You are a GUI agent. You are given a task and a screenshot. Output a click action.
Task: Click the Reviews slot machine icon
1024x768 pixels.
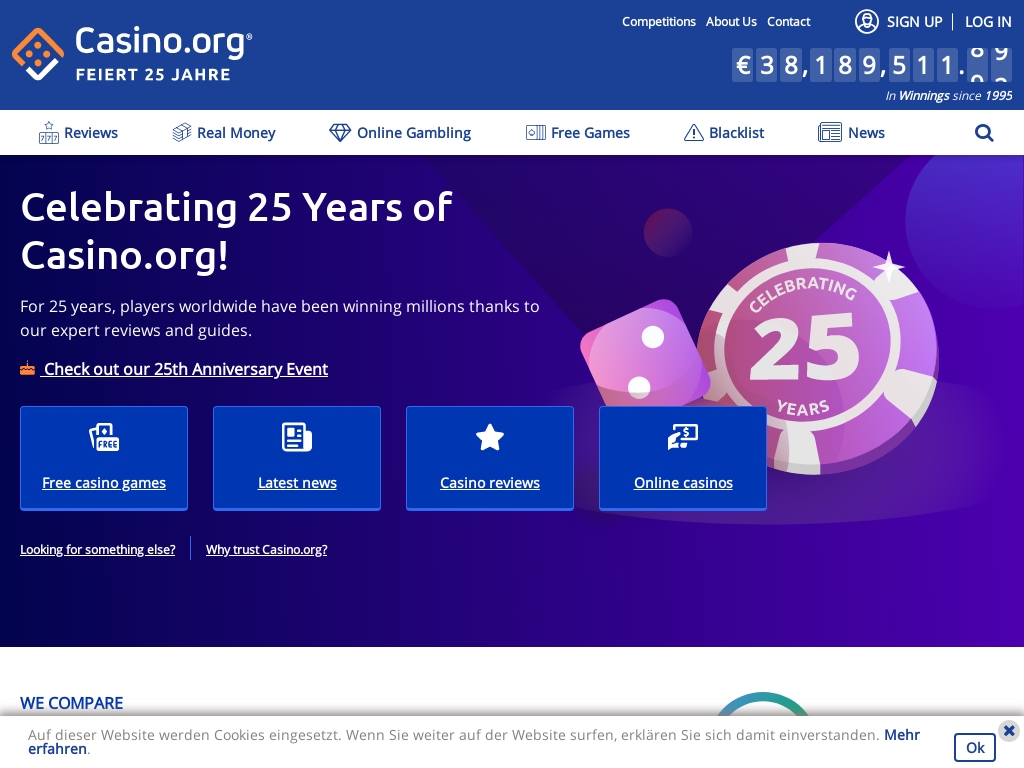49,133
